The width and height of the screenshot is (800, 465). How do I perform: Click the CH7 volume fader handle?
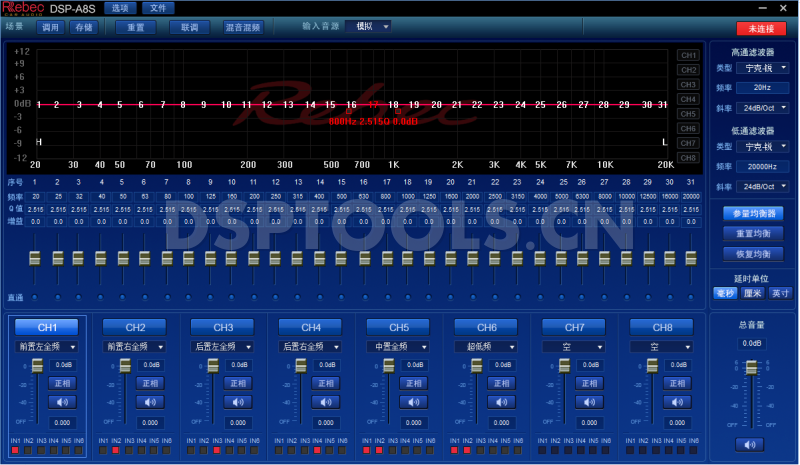click(x=564, y=365)
